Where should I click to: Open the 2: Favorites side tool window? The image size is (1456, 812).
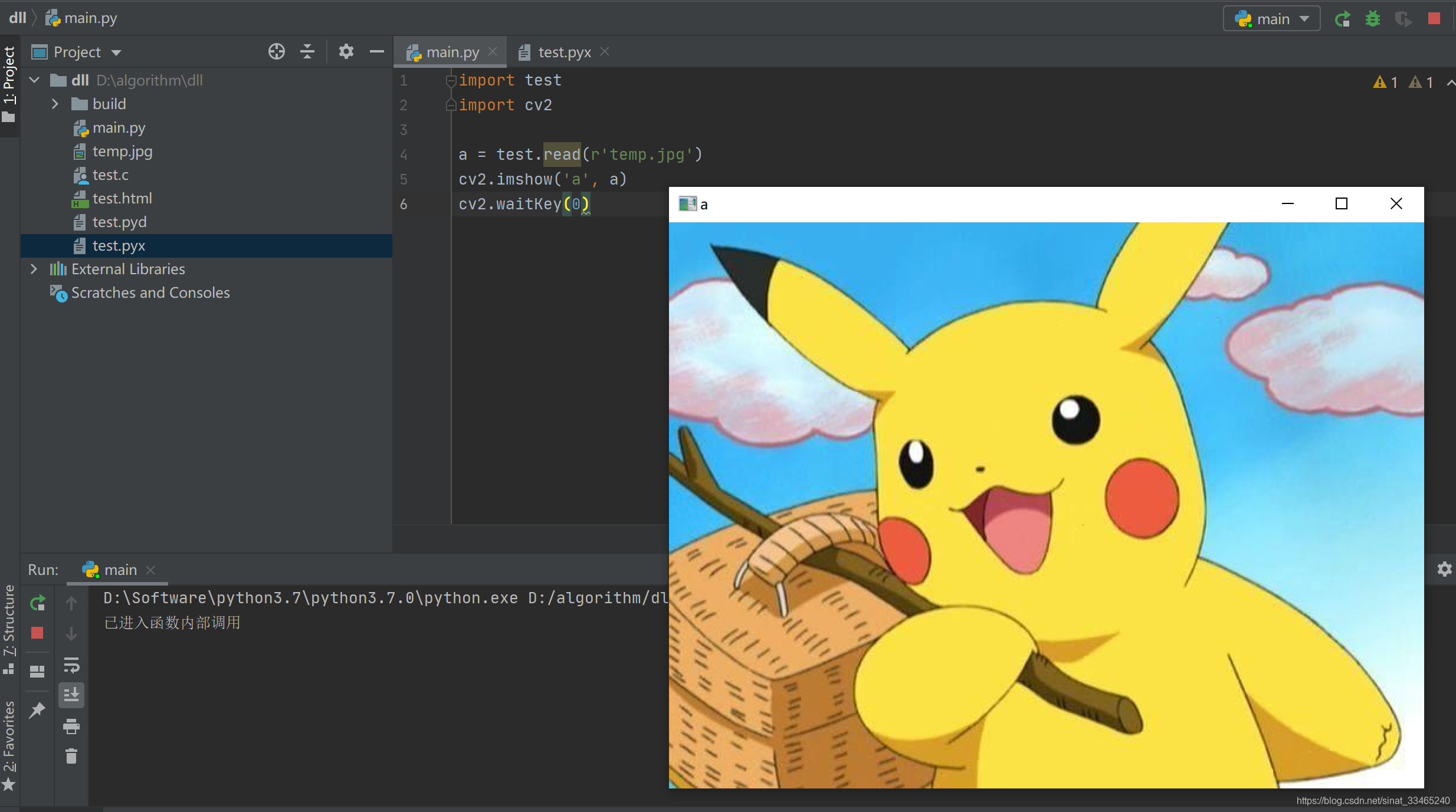(x=9, y=745)
